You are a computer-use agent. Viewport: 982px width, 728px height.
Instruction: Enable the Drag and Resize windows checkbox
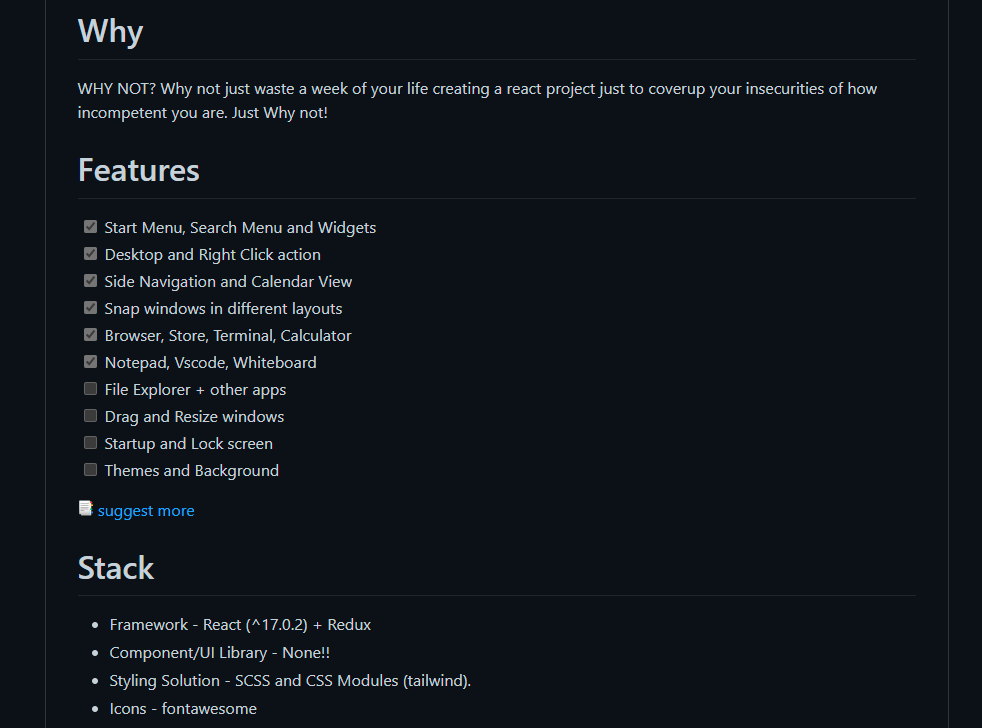point(91,416)
